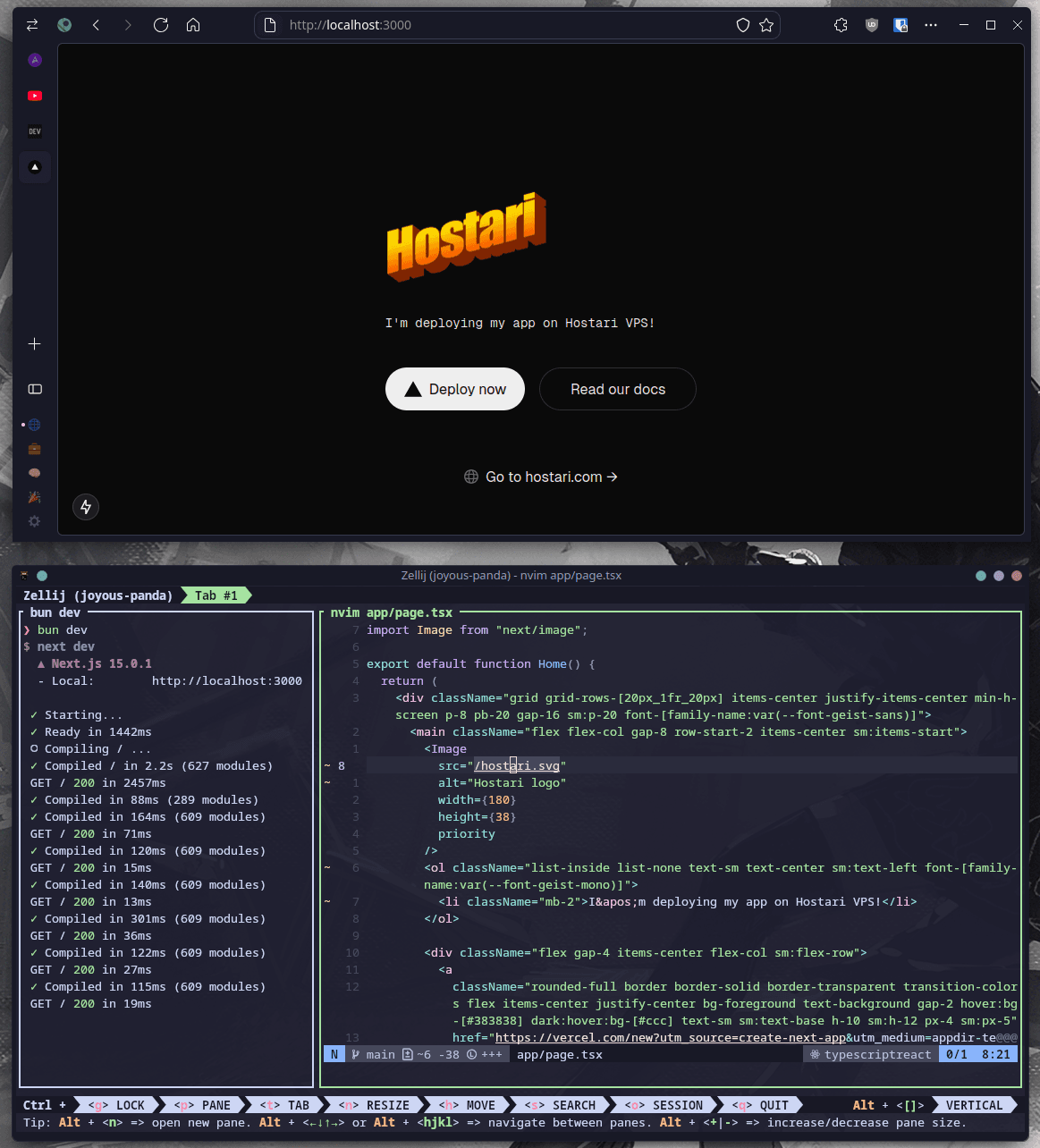Open the YouTube pinned tab in sidebar
This screenshot has height=1148, width=1040.
pos(35,96)
